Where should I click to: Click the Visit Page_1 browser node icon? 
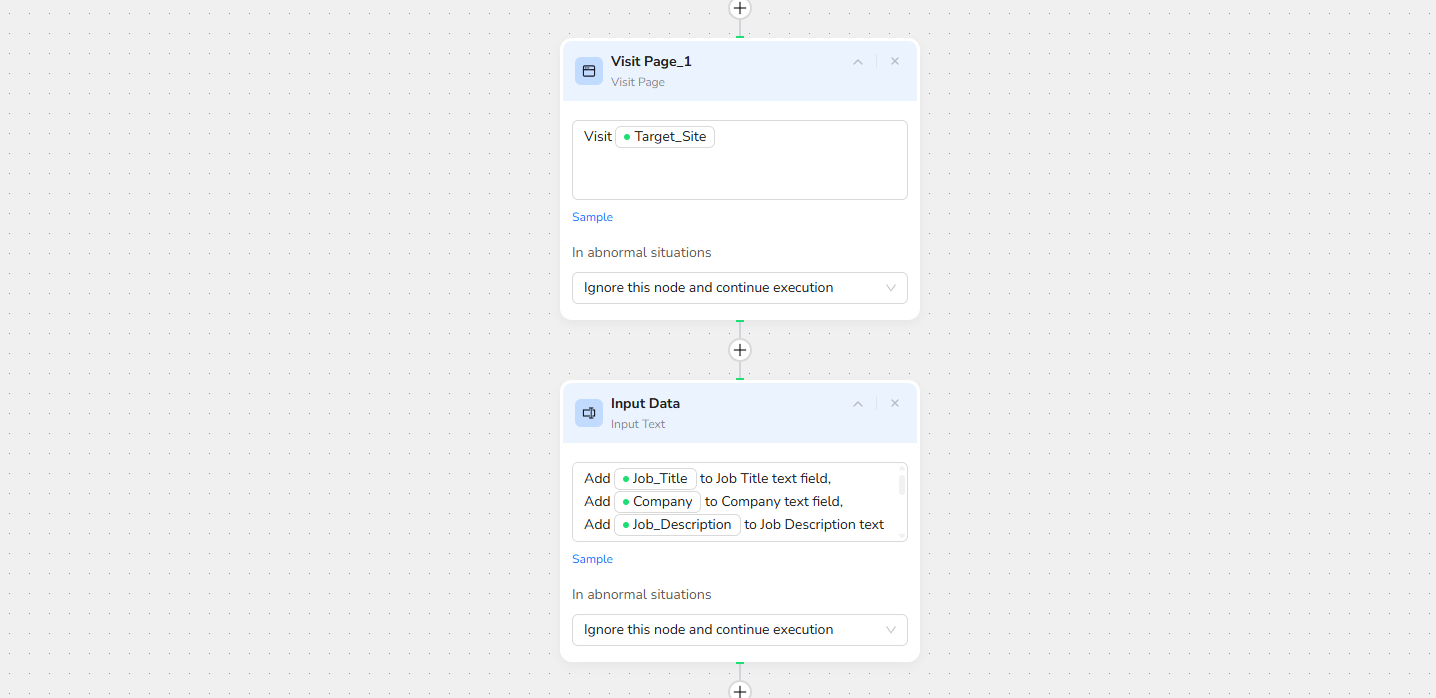pos(589,71)
